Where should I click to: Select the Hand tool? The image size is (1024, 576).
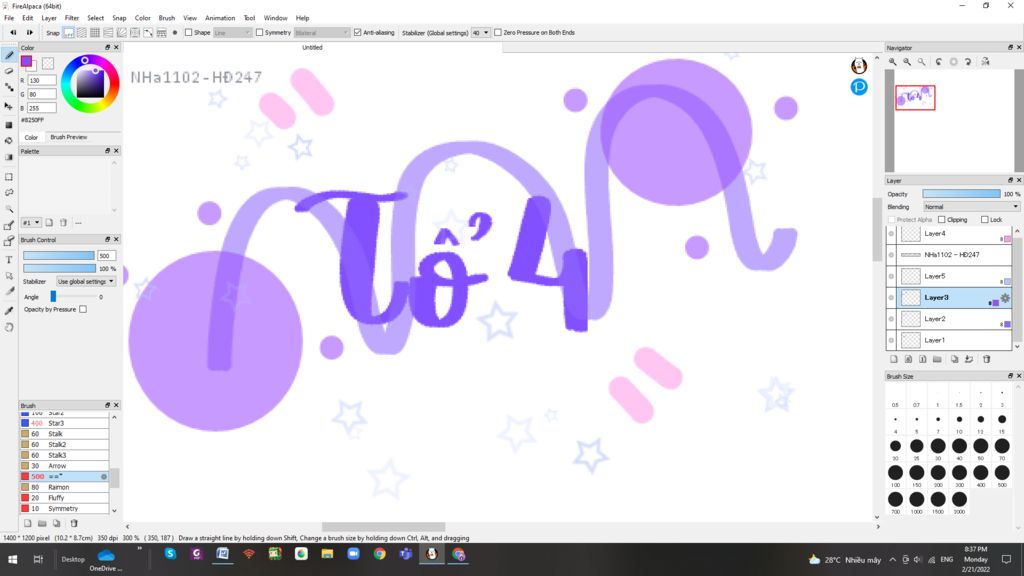(x=9, y=327)
